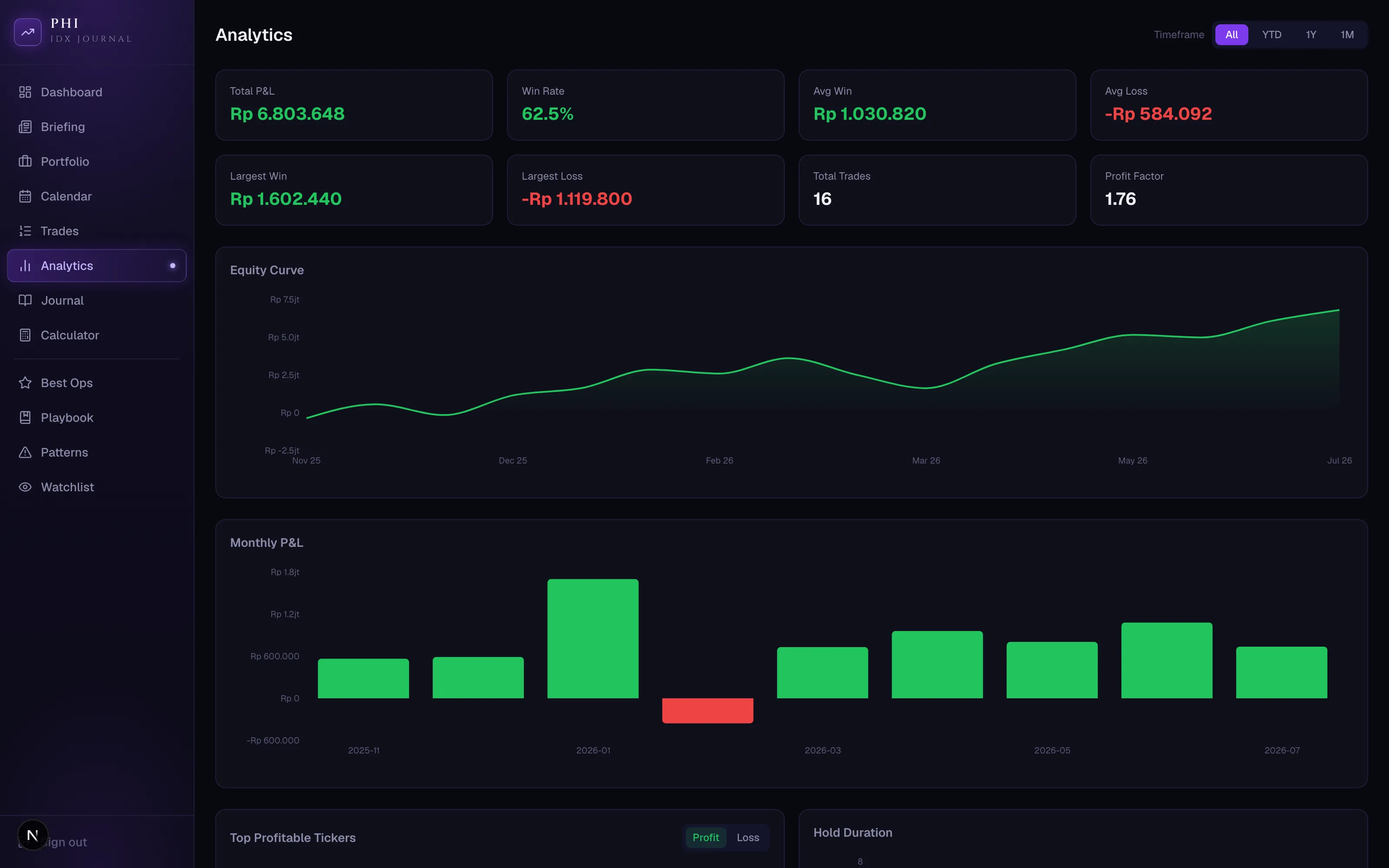Click the Monthly P&L heading

click(267, 542)
